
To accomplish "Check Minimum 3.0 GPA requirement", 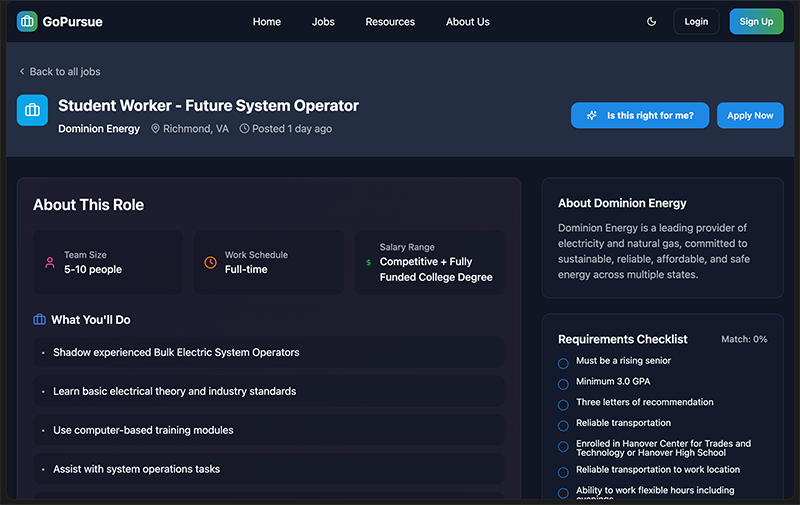I will 563,384.
